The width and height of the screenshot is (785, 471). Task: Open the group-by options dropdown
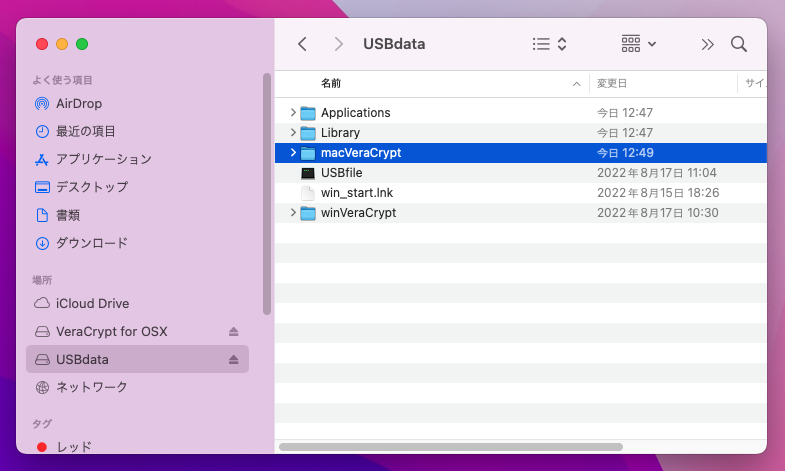(639, 44)
